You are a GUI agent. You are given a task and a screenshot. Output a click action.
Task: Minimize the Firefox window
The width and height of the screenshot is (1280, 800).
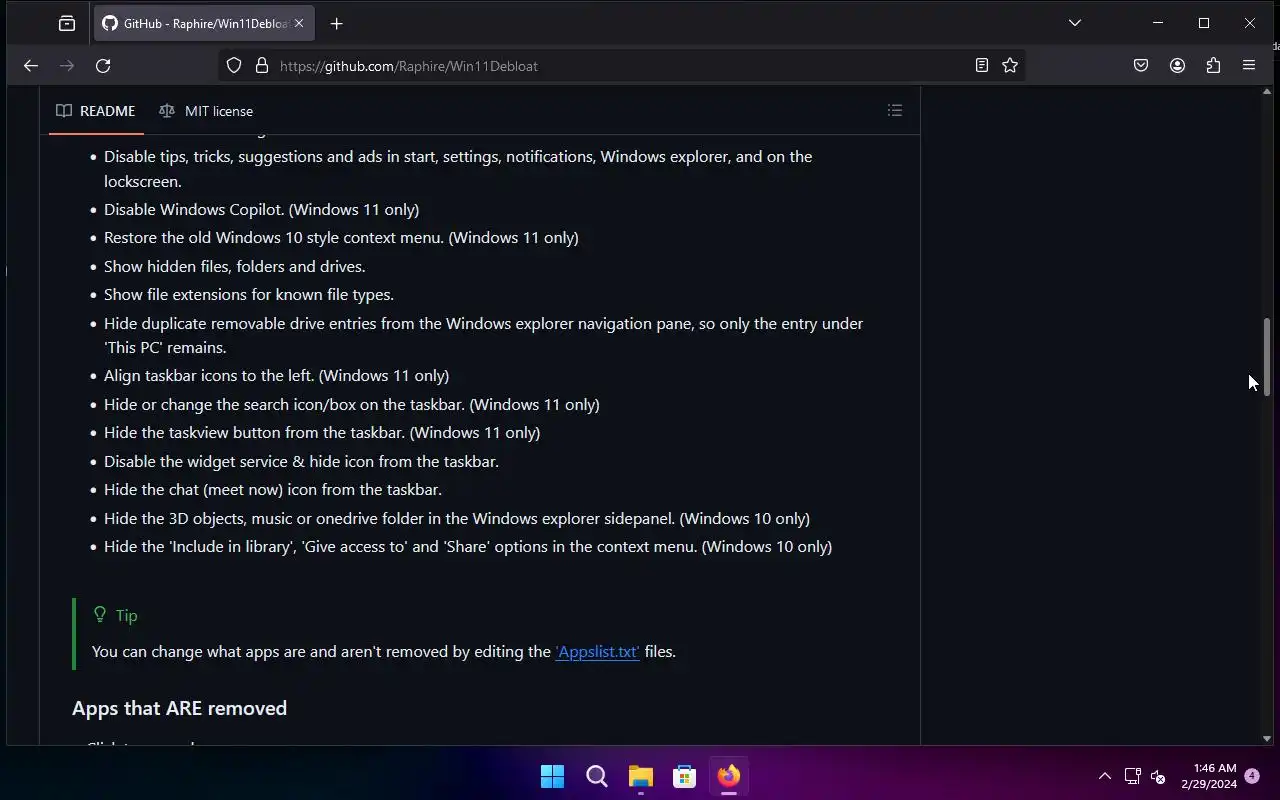(x=1158, y=23)
